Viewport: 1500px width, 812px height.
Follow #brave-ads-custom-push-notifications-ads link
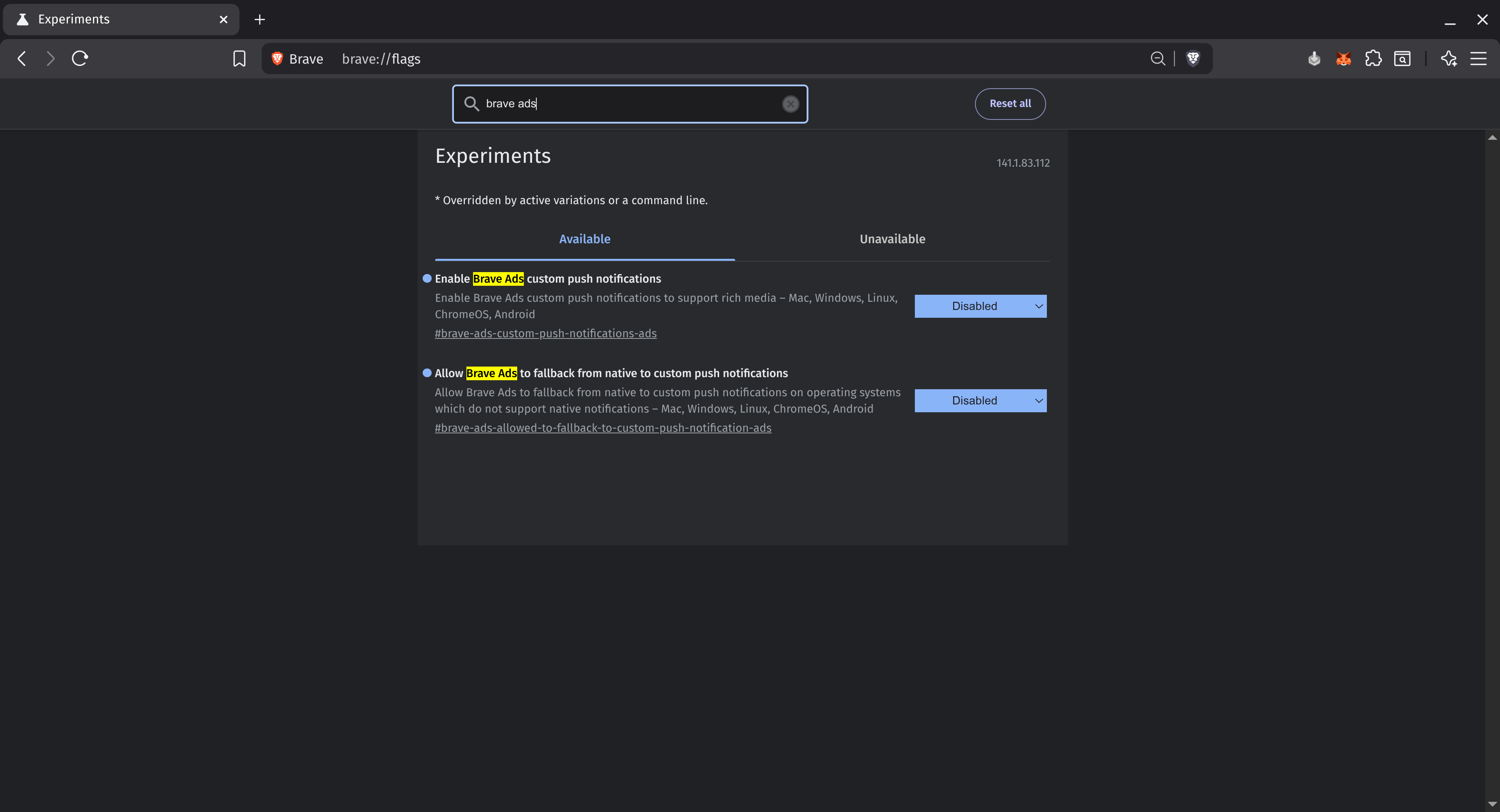(546, 333)
